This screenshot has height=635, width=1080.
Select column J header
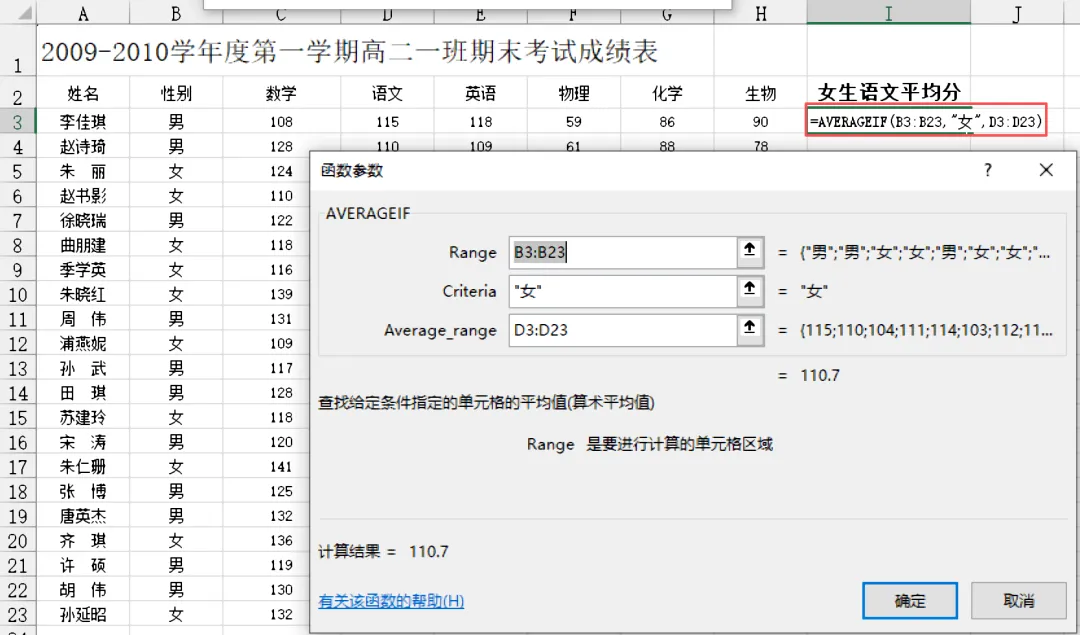tap(1017, 14)
